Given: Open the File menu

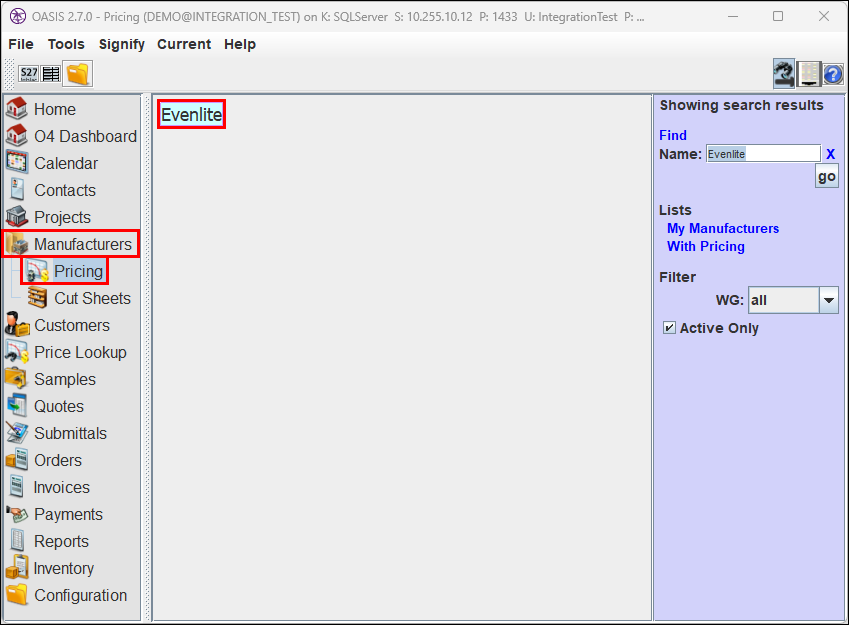Looking at the screenshot, I should coord(21,44).
